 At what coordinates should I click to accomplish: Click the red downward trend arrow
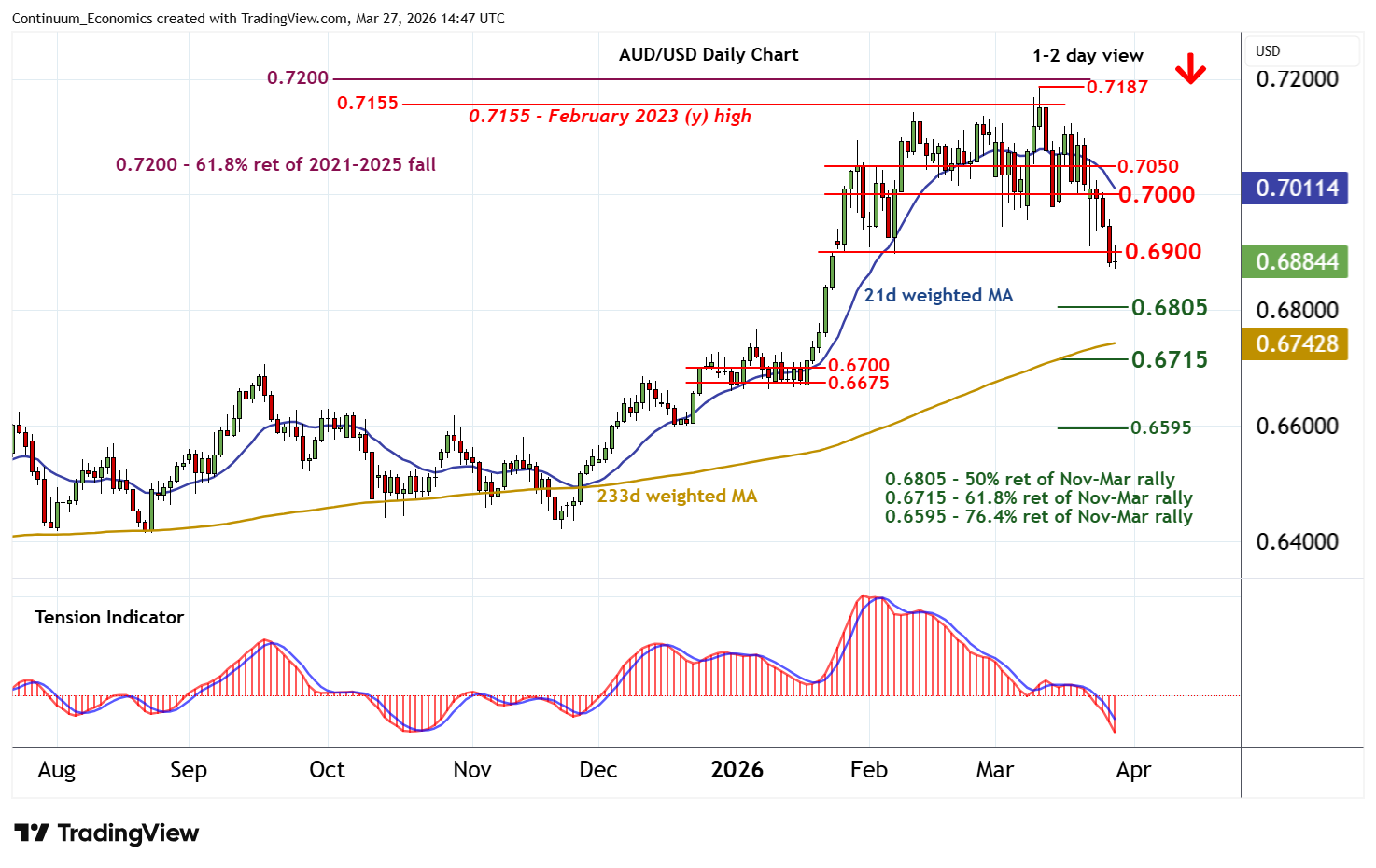[1190, 68]
